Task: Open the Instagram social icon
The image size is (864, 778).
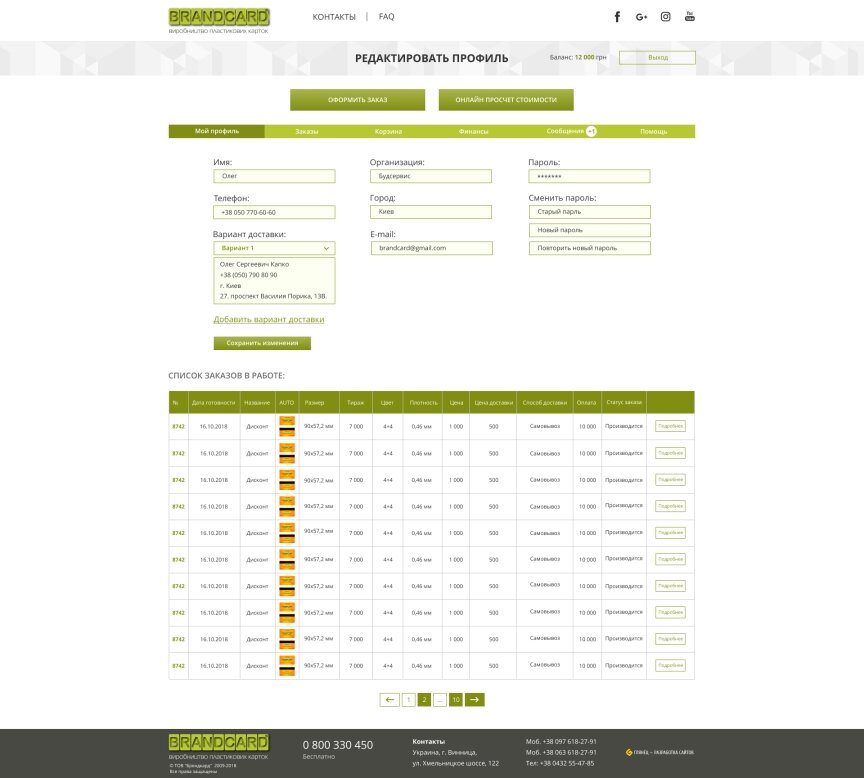Action: point(666,17)
